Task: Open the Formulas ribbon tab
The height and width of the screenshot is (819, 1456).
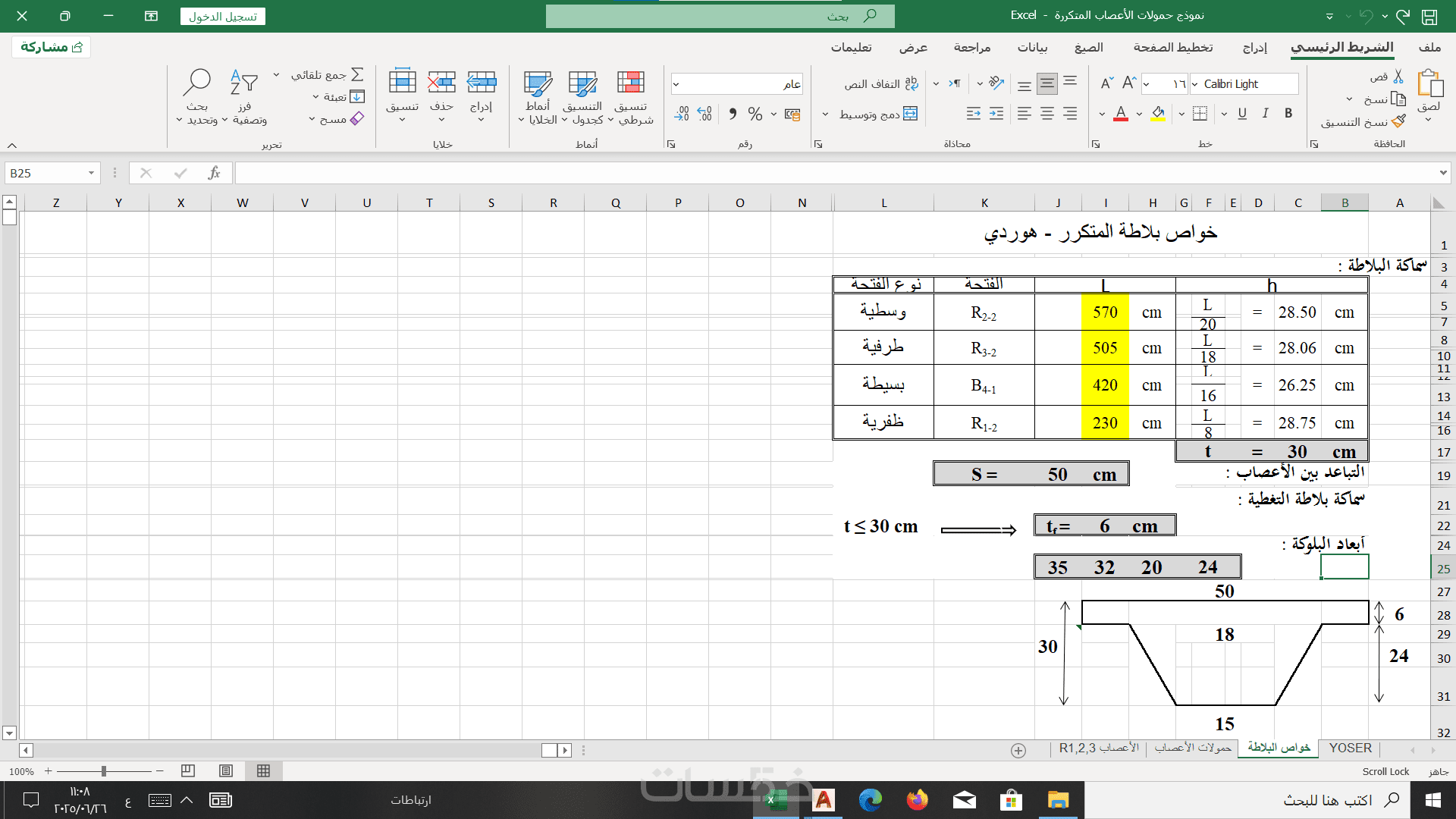Action: (1088, 47)
